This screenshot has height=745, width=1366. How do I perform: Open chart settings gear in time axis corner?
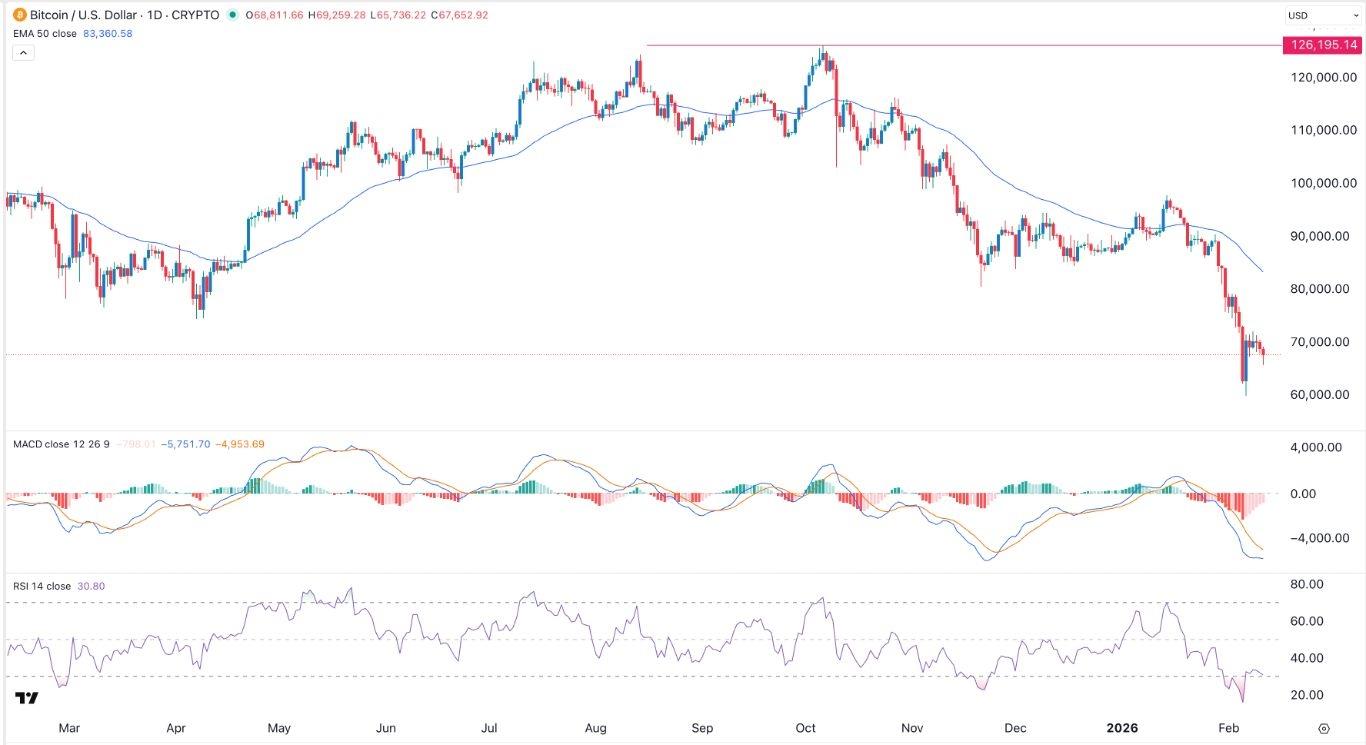pyautogui.click(x=1324, y=728)
